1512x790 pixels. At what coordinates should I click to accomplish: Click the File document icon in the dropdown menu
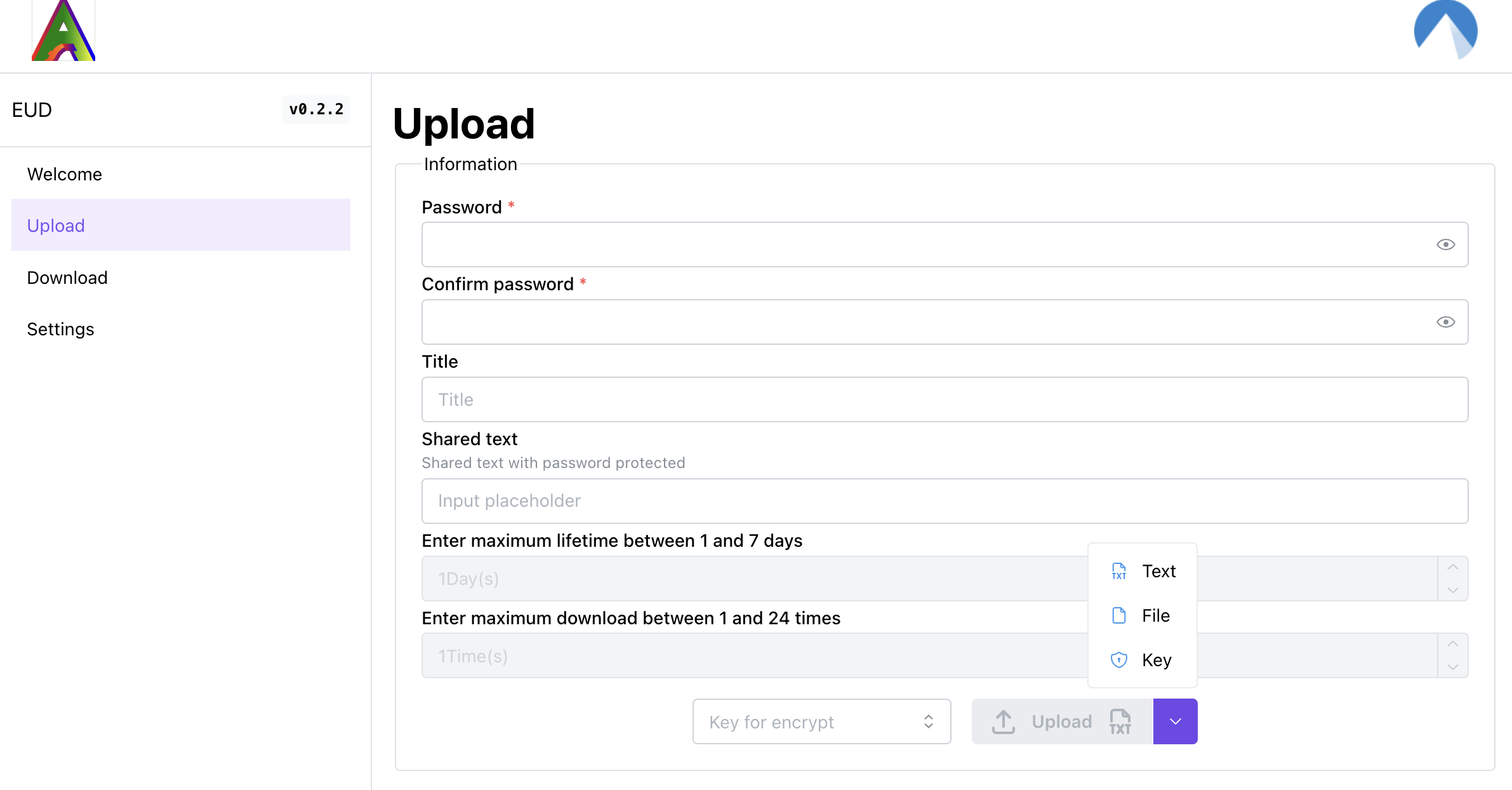(1119, 615)
